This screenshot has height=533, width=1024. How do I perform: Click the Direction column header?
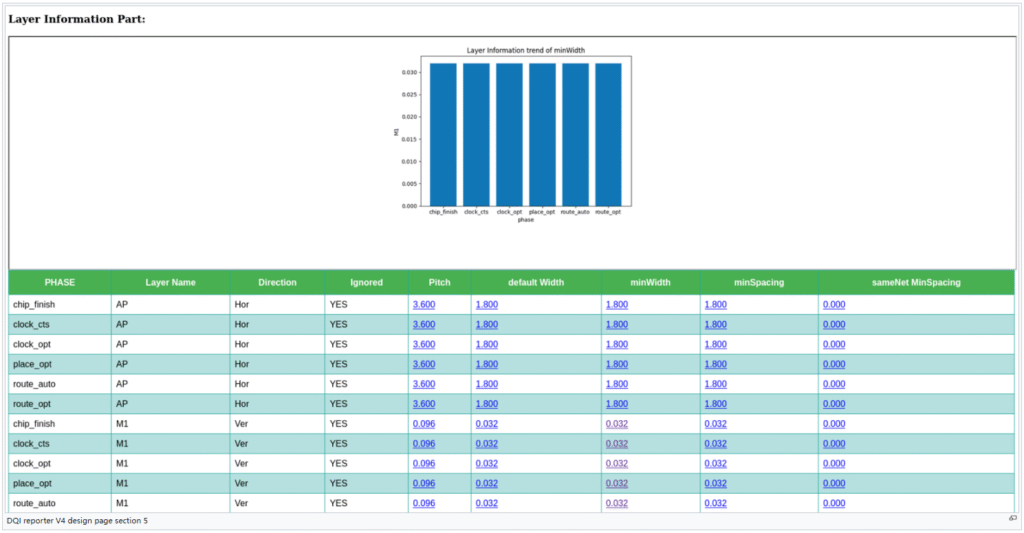pos(277,283)
